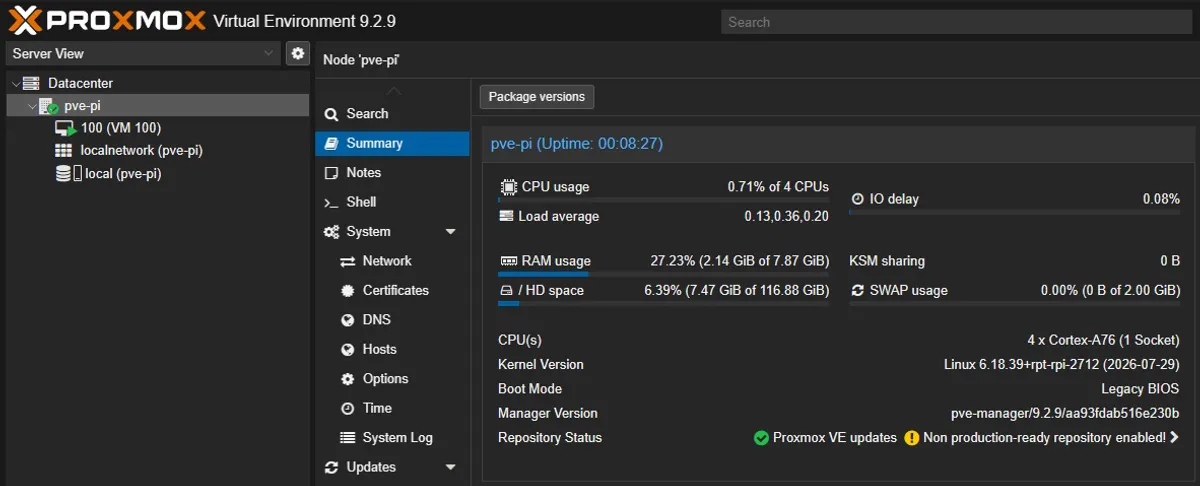Click the Certificates badge icon
This screenshot has height=486, width=1200.
[348, 290]
